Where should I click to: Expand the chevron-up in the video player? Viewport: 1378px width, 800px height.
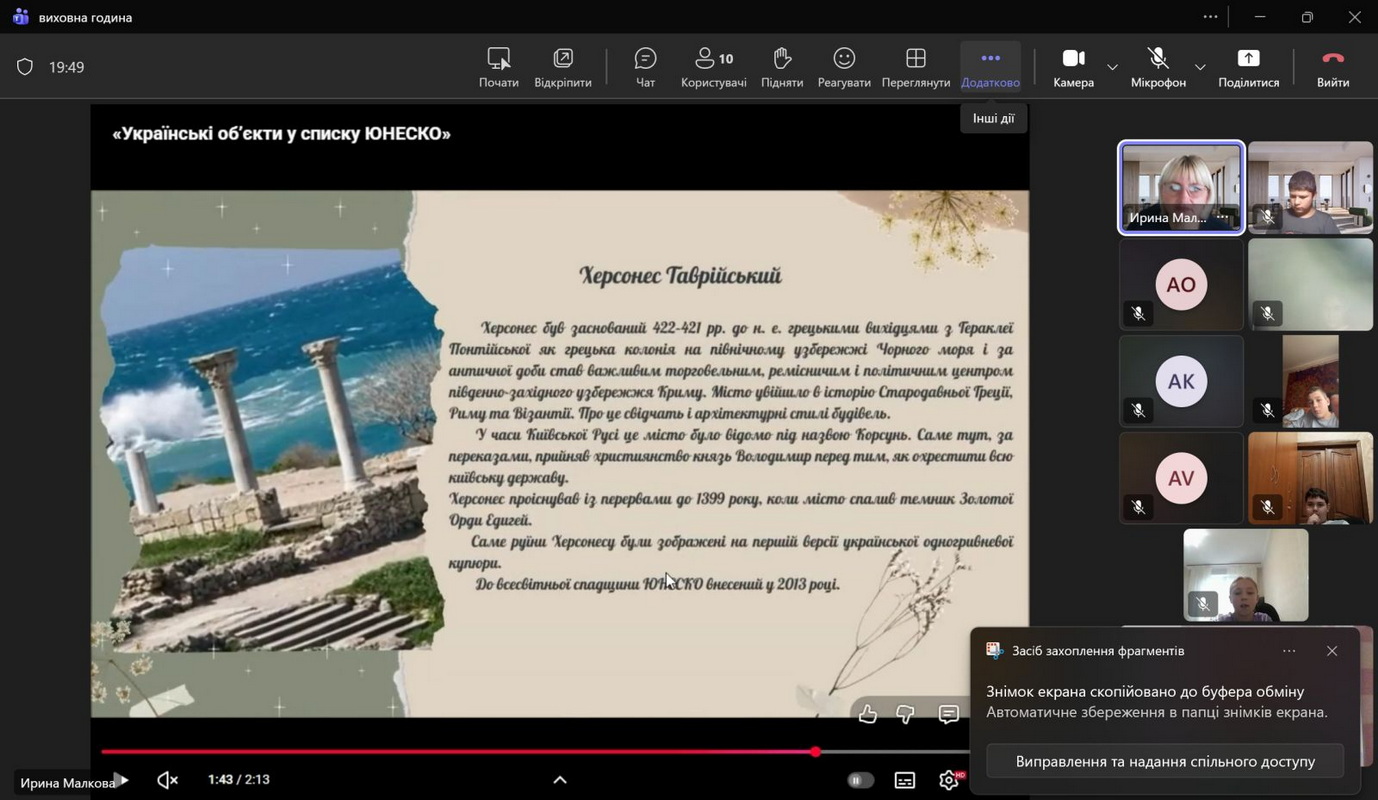560,780
